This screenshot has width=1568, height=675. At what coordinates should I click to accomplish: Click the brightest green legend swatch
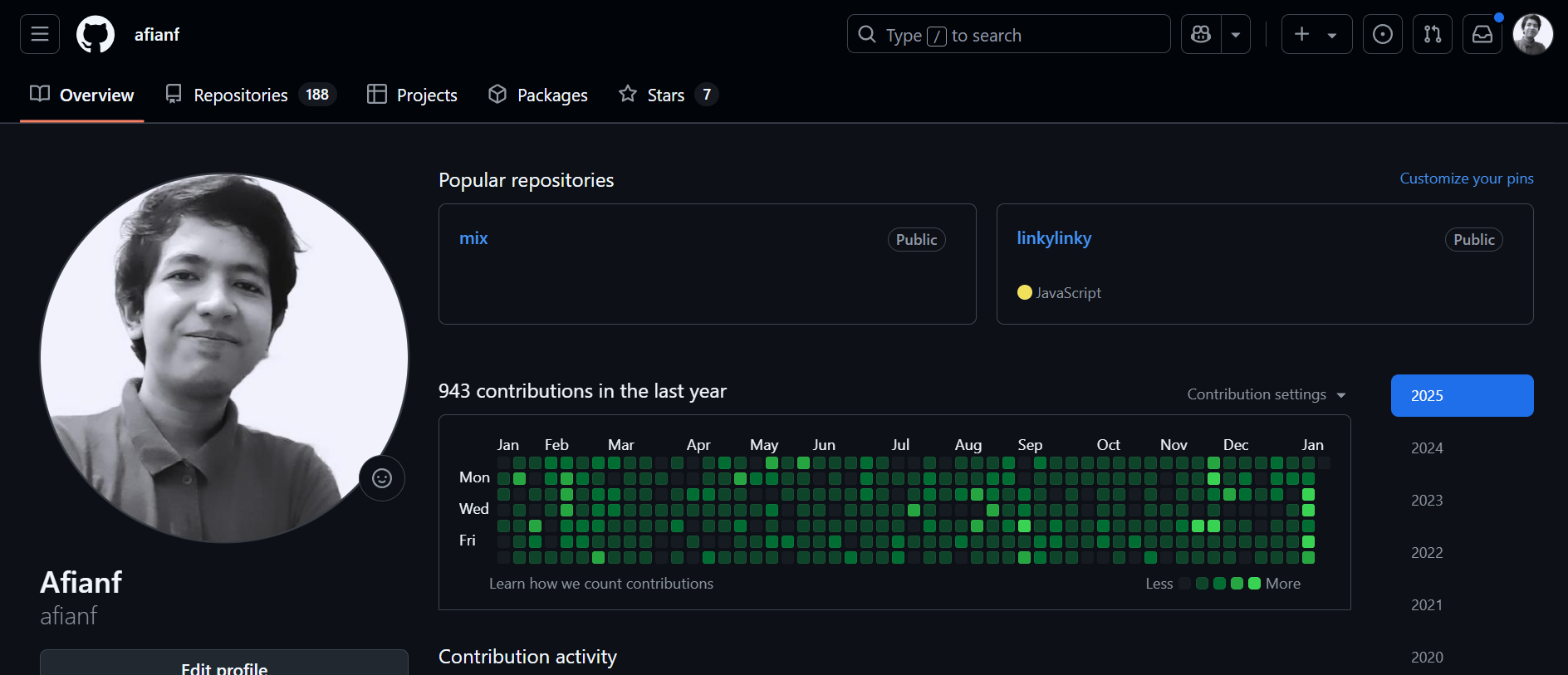[1254, 584]
